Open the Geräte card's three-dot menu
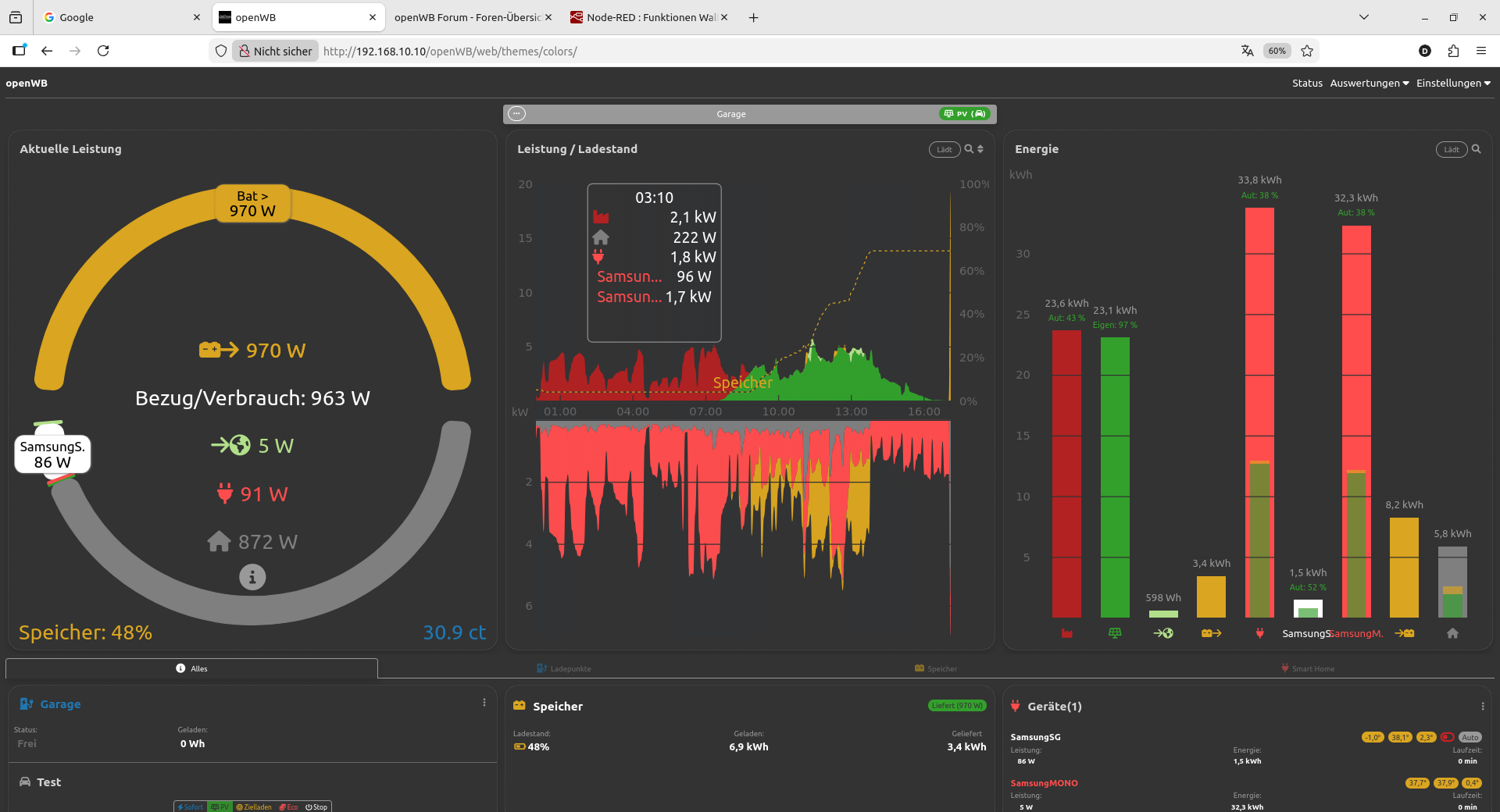1500x812 pixels. pos(1482,707)
